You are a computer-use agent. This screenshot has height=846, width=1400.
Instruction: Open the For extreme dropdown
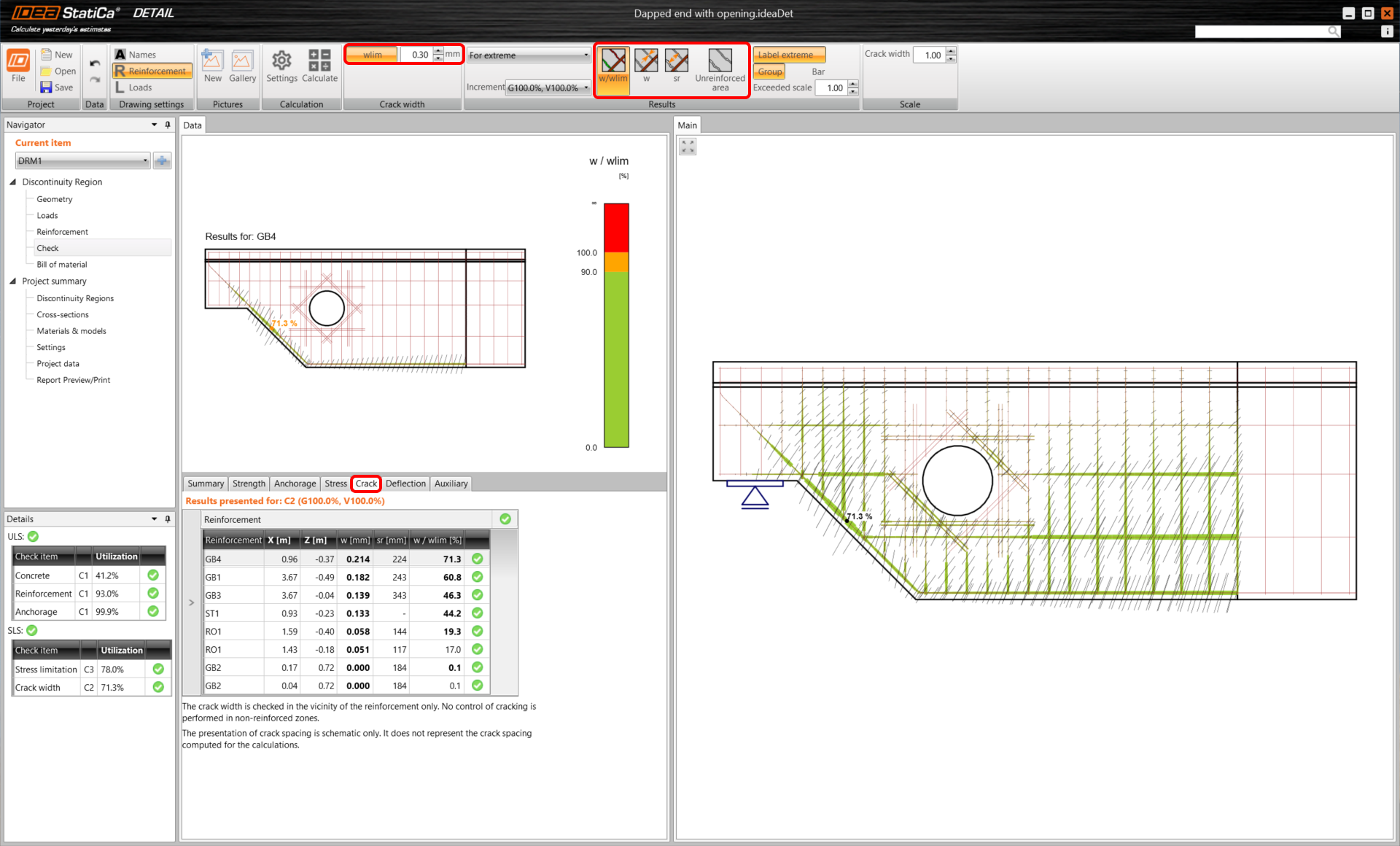pos(529,55)
